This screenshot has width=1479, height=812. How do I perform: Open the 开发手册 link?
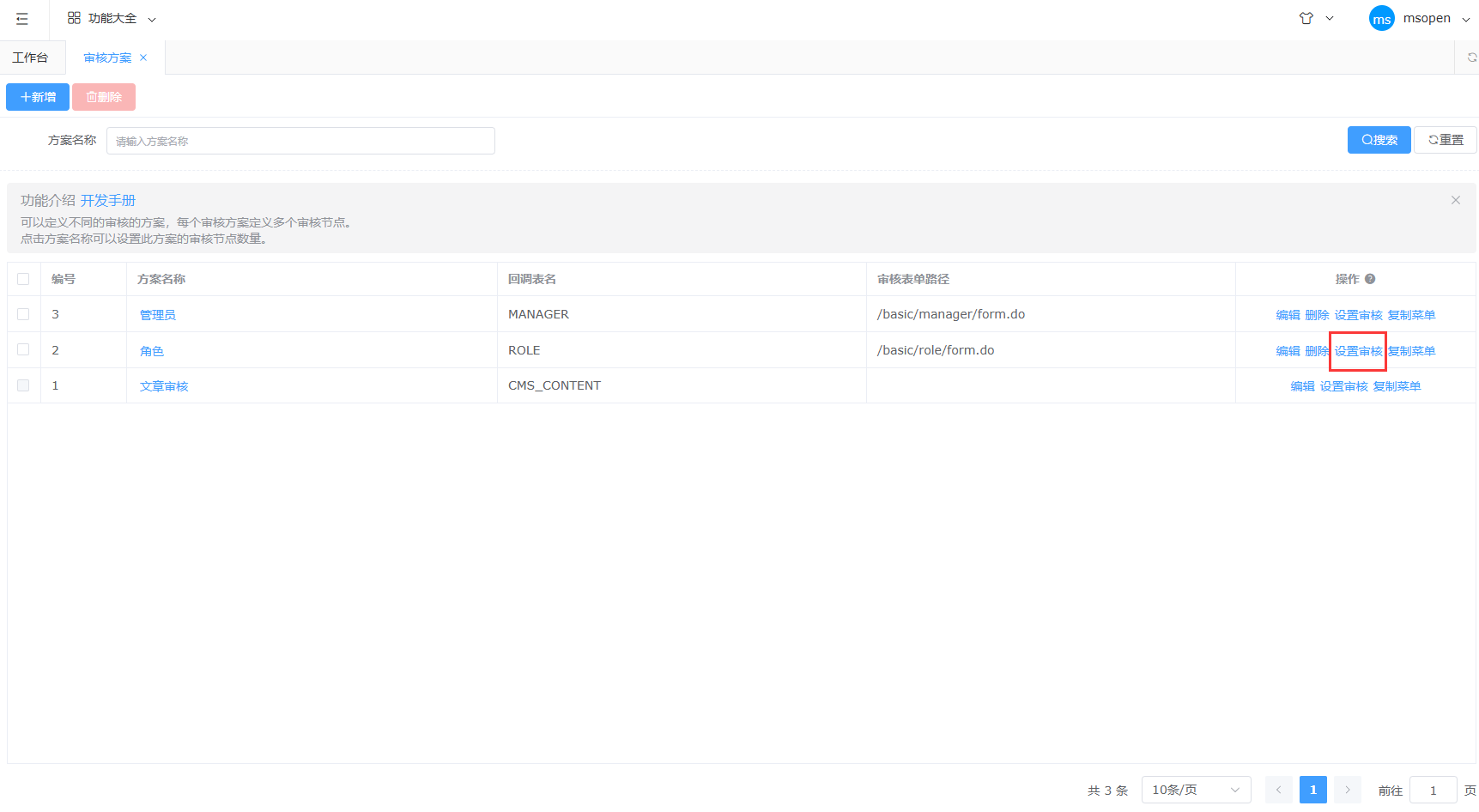click(108, 200)
